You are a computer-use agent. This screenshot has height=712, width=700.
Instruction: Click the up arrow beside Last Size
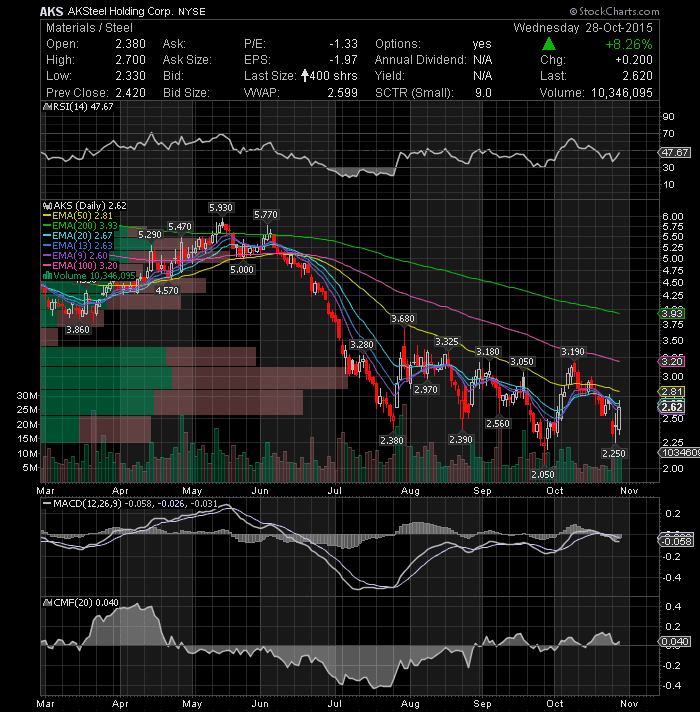click(305, 75)
